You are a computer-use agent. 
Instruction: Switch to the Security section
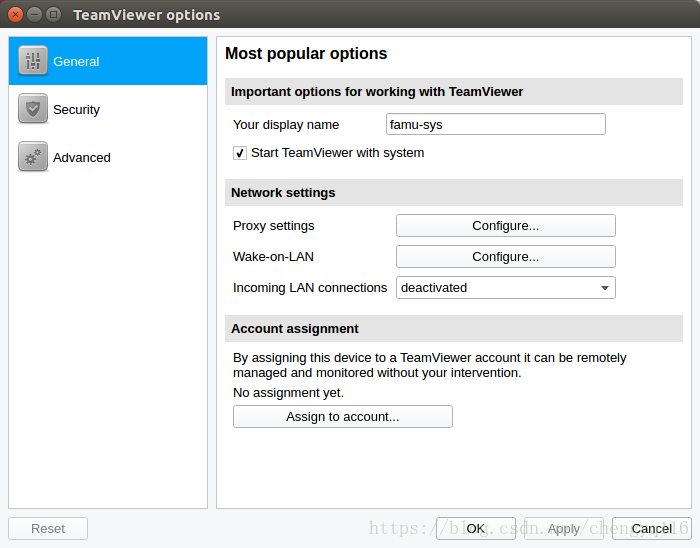click(108, 109)
